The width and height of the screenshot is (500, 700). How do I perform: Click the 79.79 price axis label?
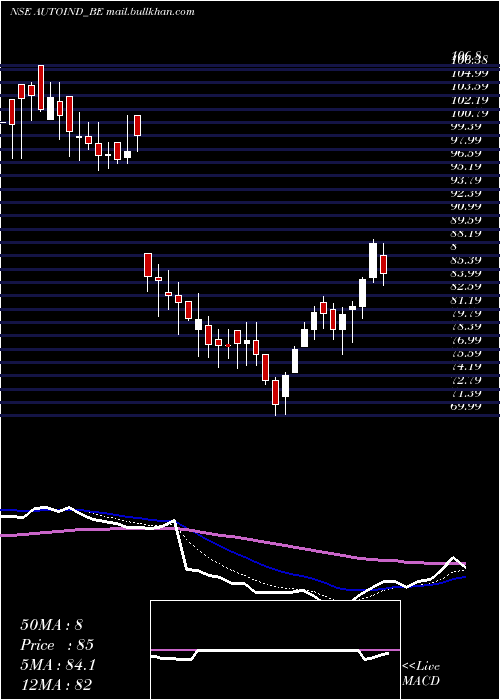tap(467, 313)
